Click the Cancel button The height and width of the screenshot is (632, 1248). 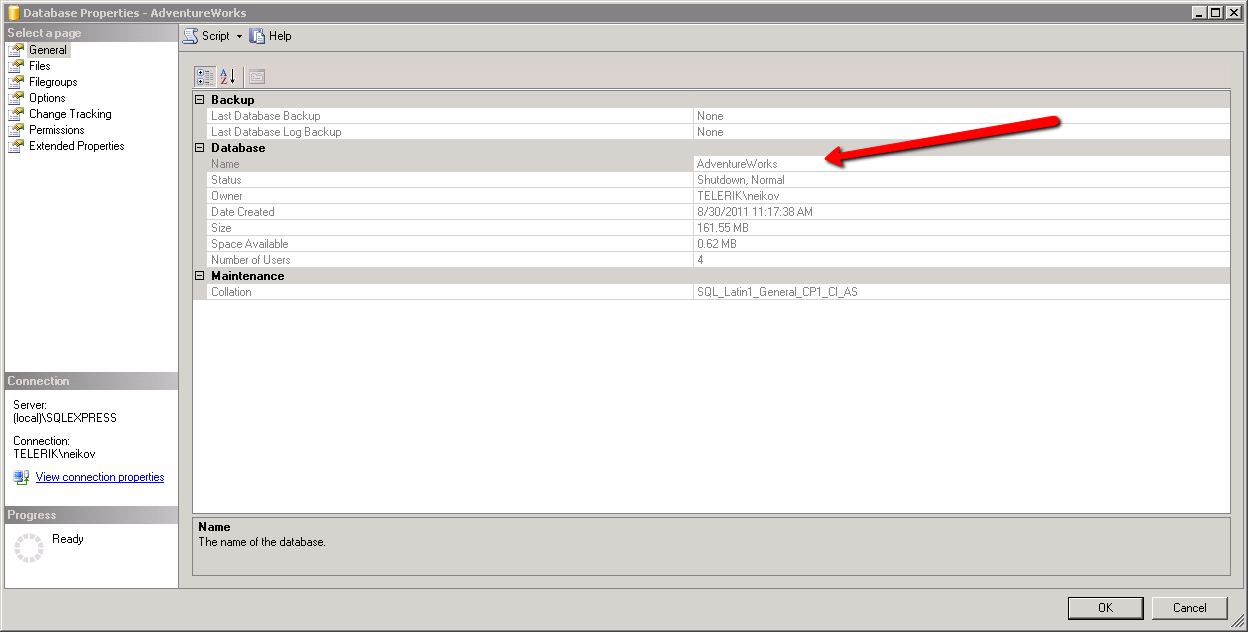tap(1189, 607)
